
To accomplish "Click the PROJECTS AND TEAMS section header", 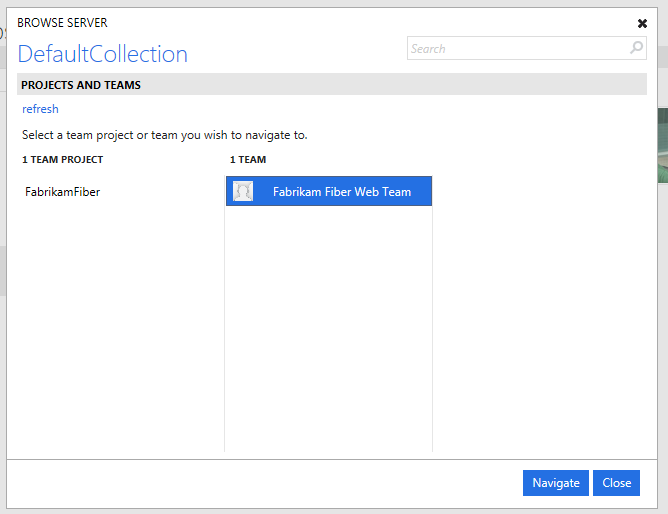I will point(81,85).
